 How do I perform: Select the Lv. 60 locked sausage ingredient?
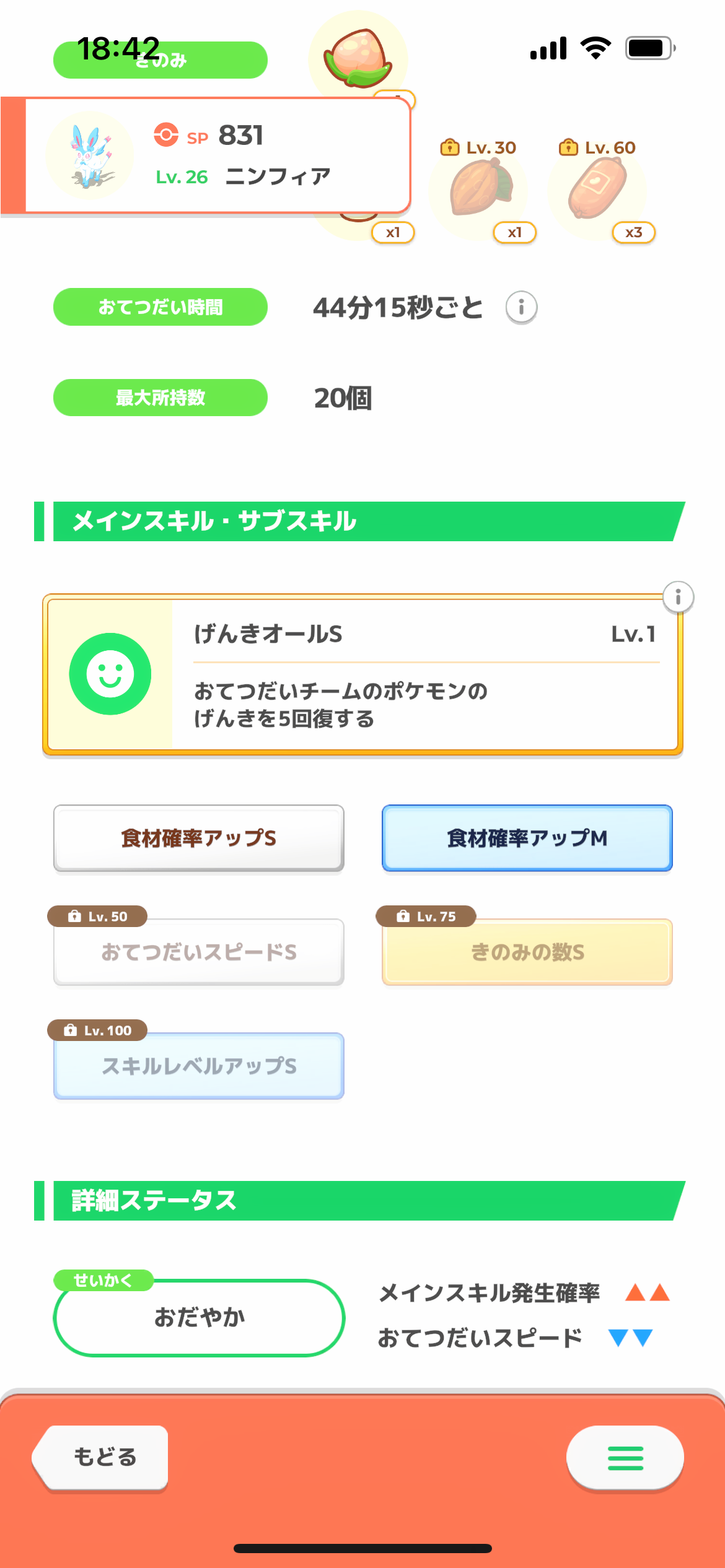(598, 187)
